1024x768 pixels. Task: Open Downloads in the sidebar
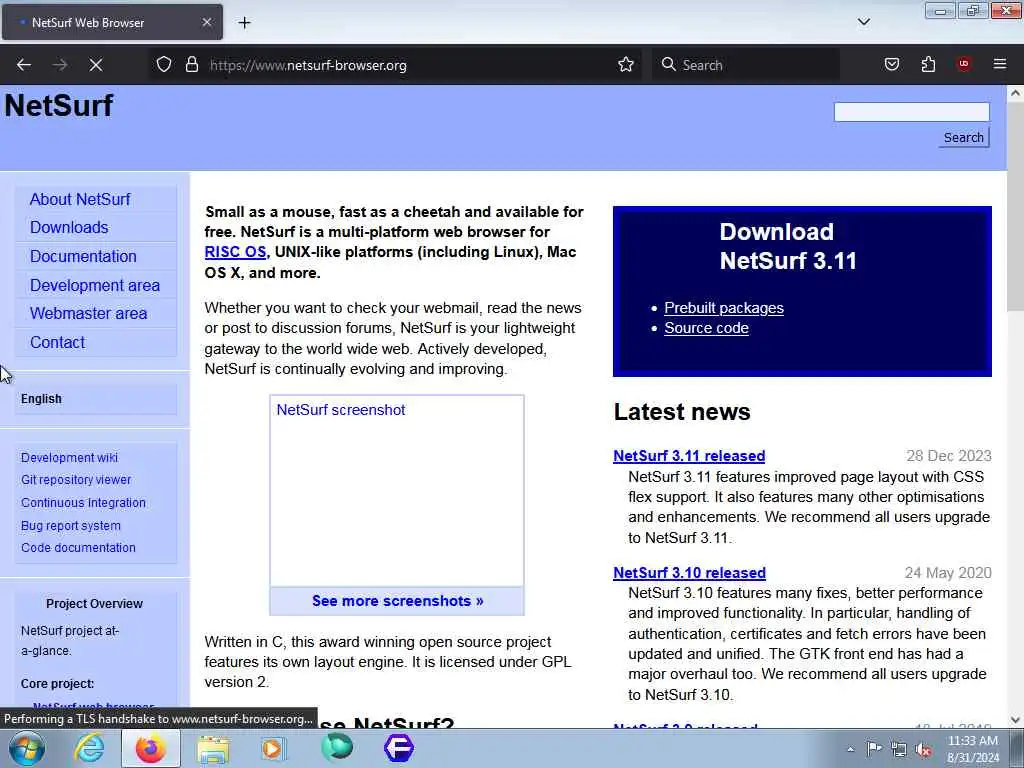pyautogui.click(x=69, y=227)
